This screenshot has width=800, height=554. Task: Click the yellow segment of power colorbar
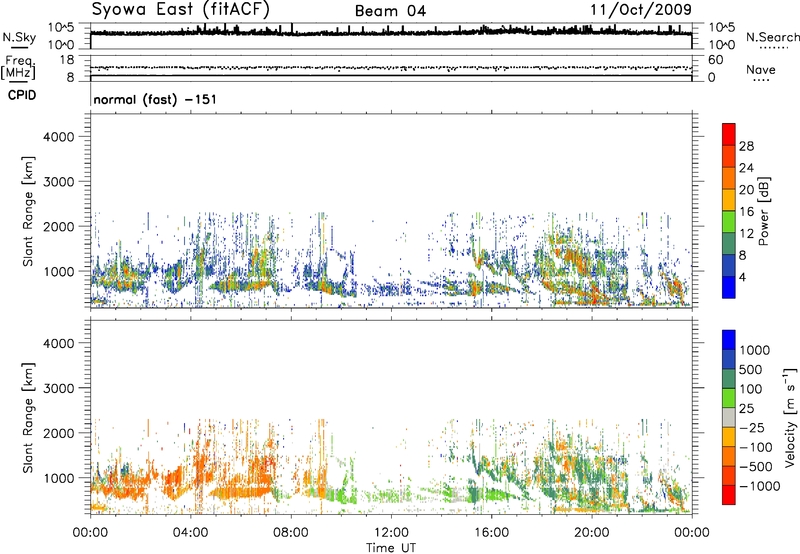pos(729,199)
